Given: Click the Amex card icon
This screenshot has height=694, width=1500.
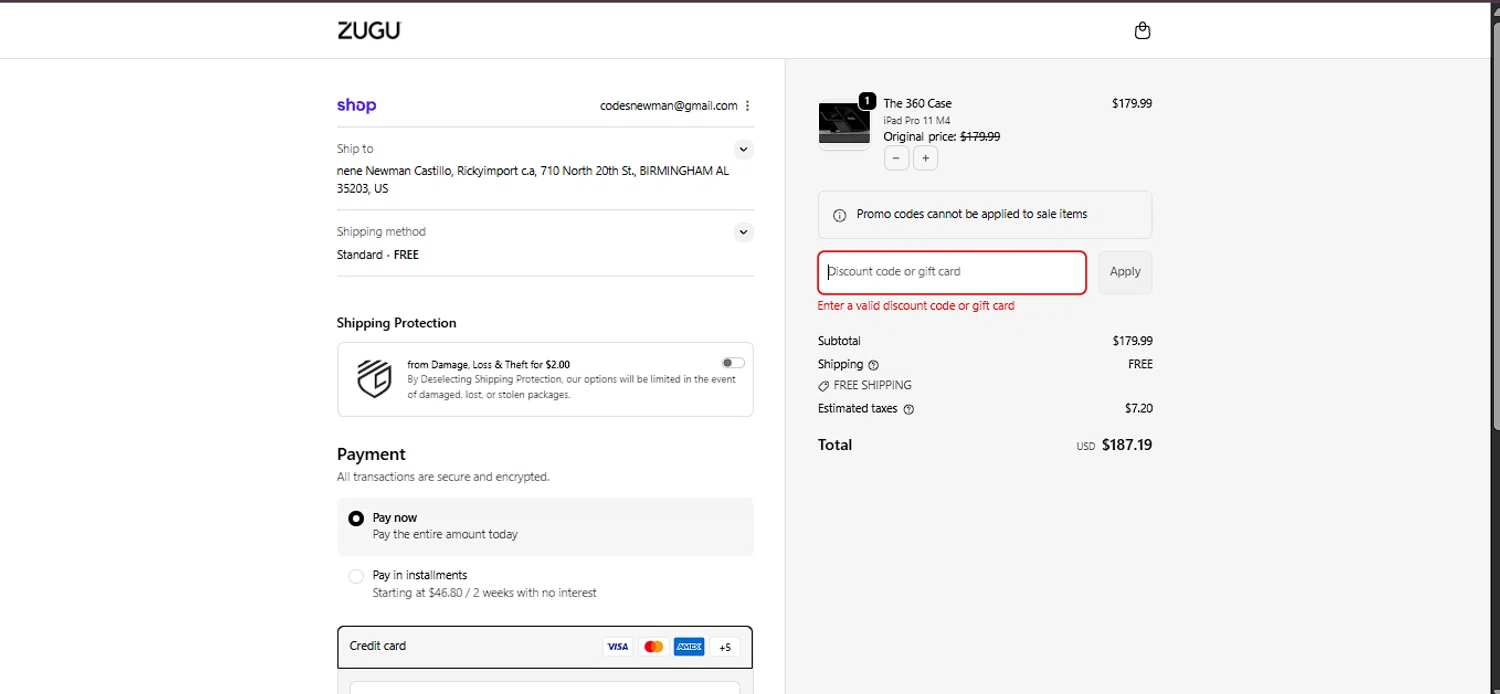Looking at the screenshot, I should (x=689, y=647).
